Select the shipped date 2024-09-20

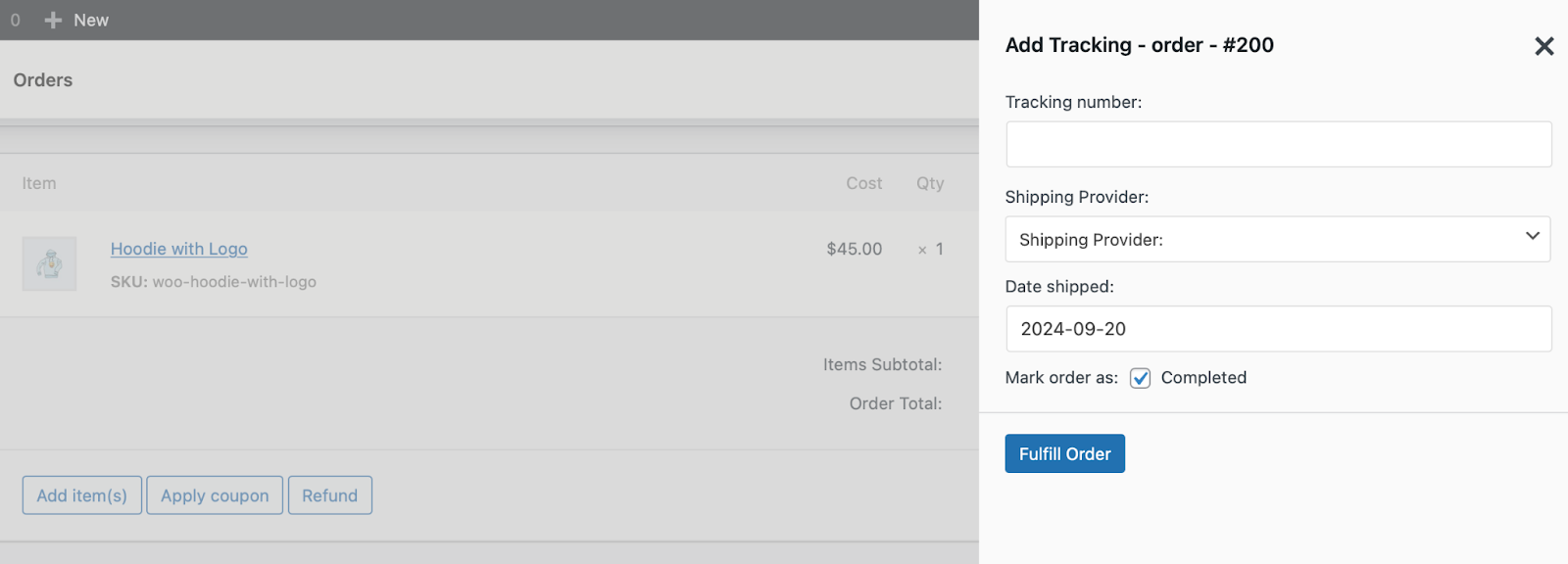click(1277, 328)
